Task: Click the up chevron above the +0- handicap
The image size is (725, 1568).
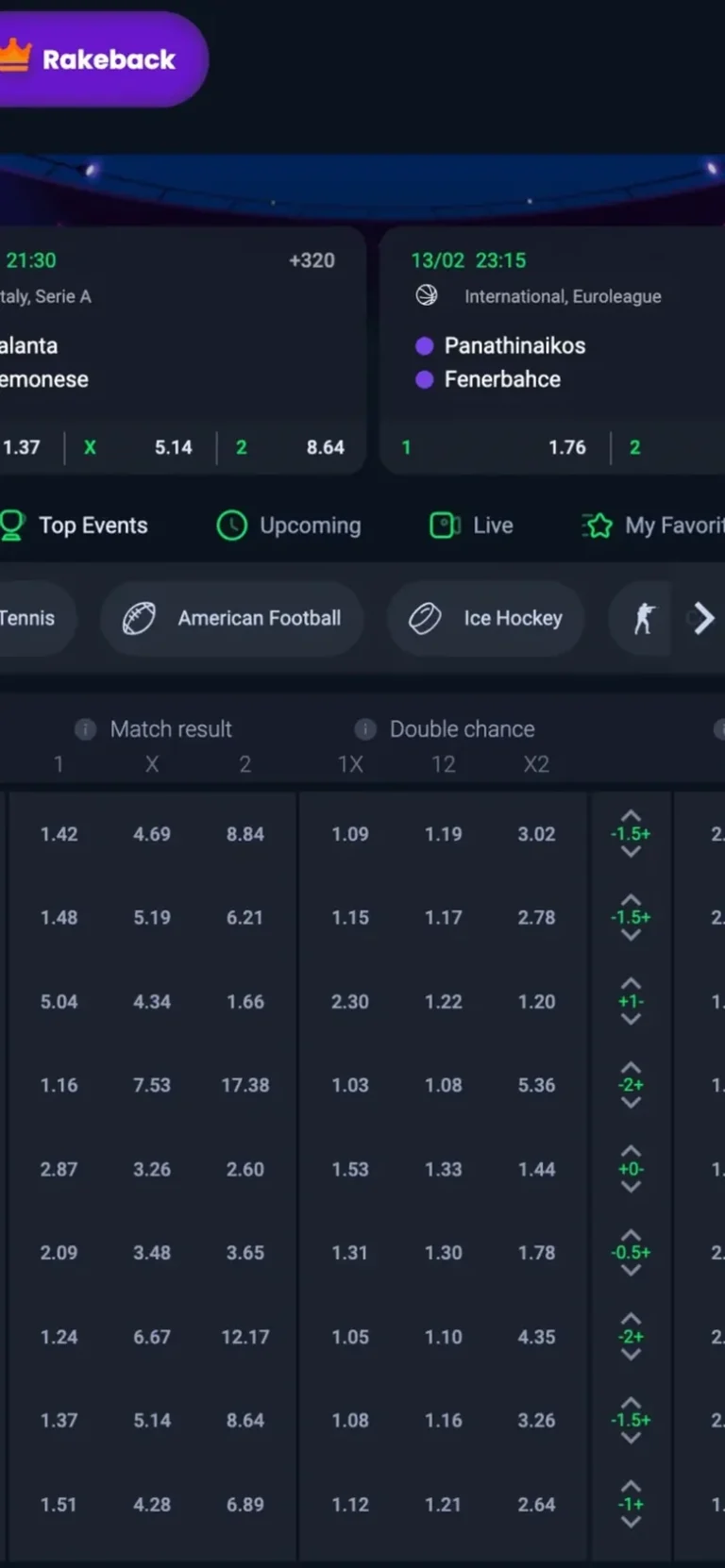Action: [631, 1152]
